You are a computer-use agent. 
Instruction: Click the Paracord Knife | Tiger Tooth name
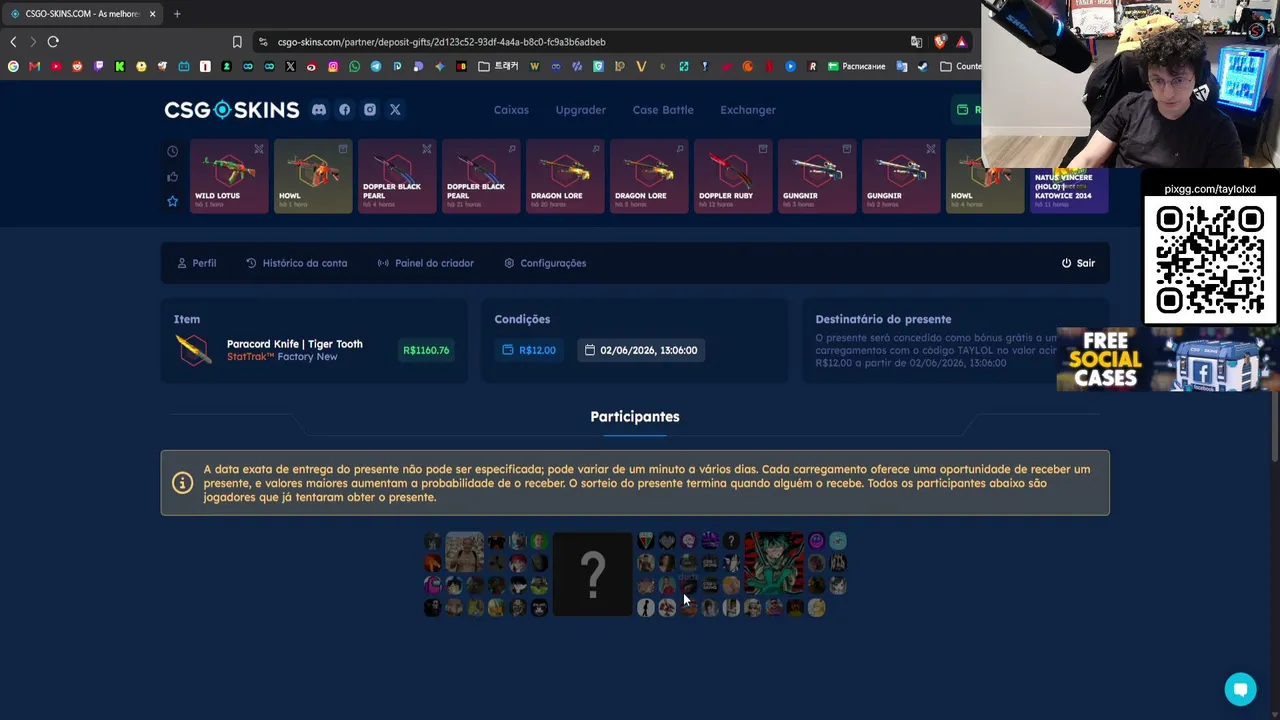click(x=295, y=344)
